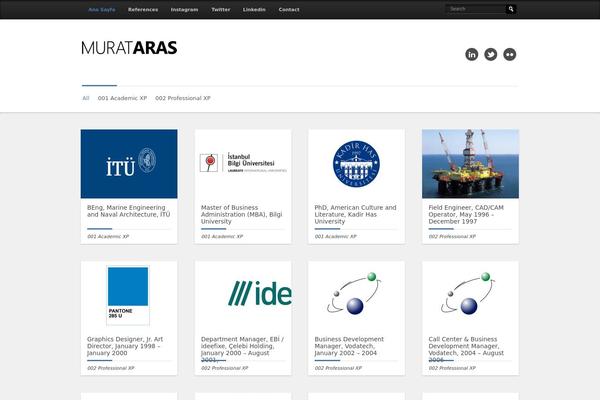This screenshot has height=400, width=600.
Task: Select the All filter
Action: coord(86,98)
